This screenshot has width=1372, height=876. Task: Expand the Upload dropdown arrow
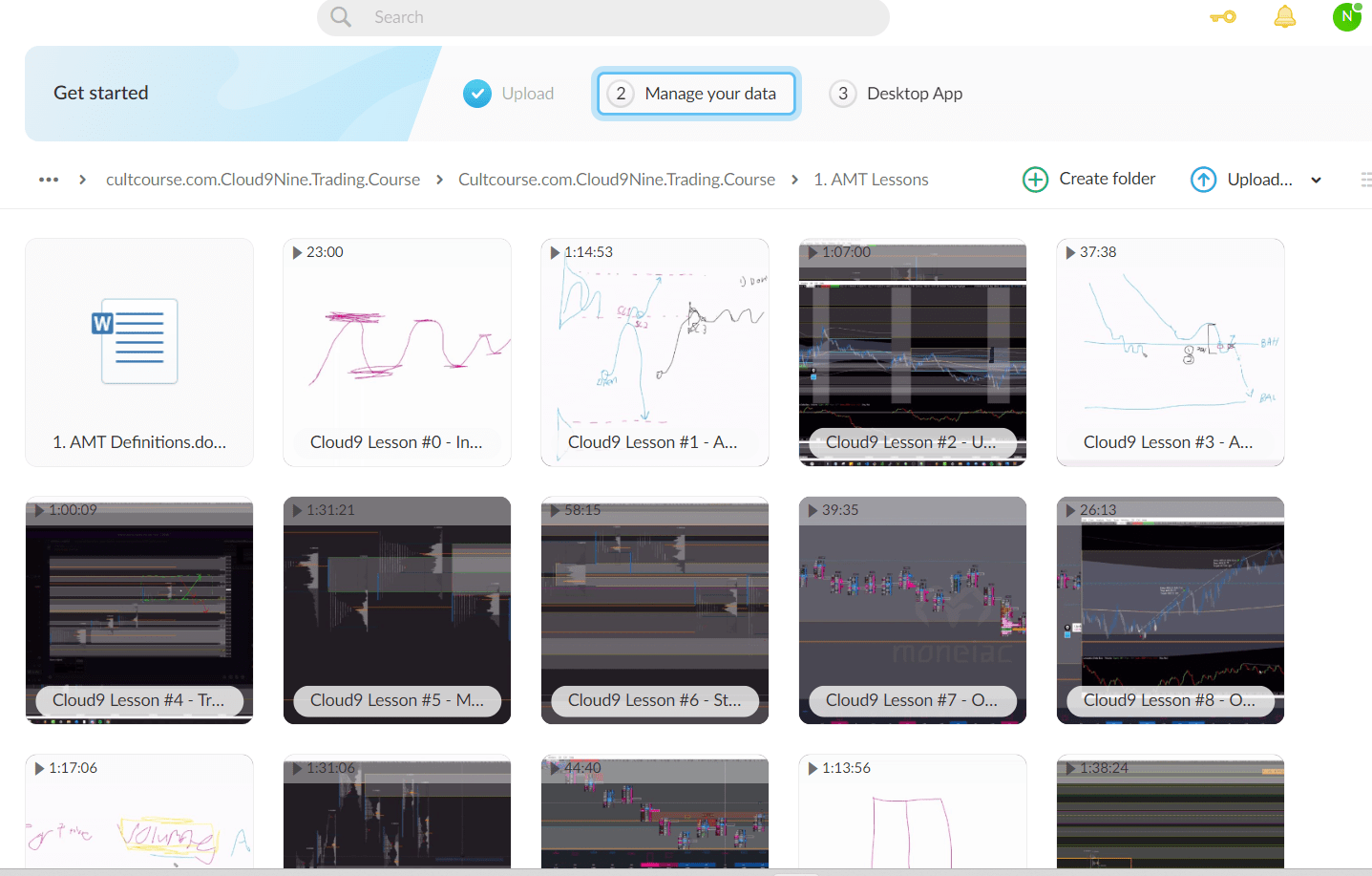pyautogui.click(x=1317, y=180)
